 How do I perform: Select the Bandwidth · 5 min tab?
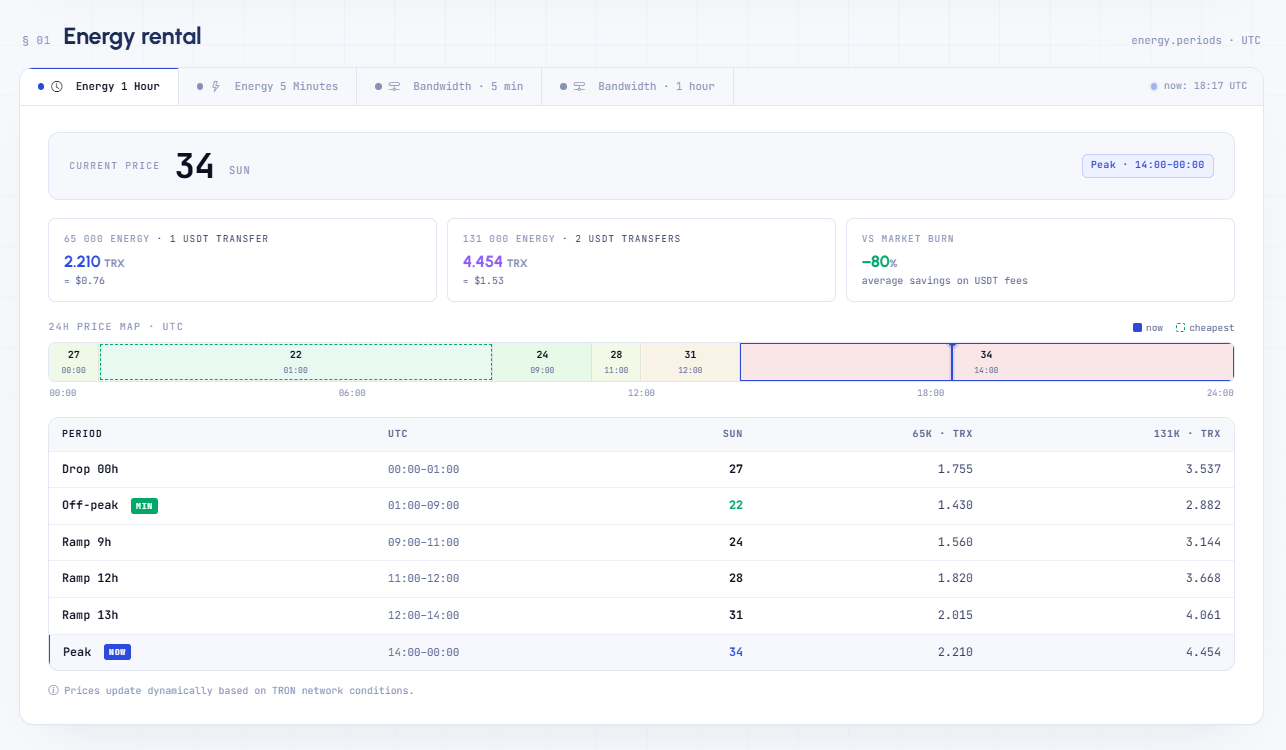pyautogui.click(x=449, y=87)
